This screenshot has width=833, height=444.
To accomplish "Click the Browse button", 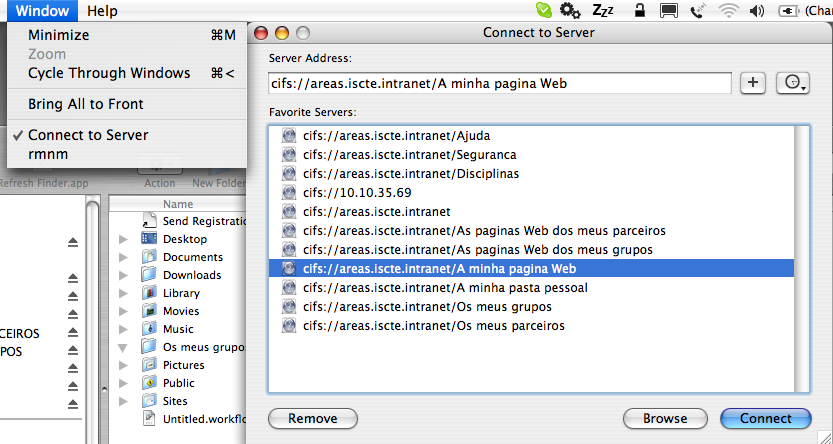I will click(x=665, y=419).
